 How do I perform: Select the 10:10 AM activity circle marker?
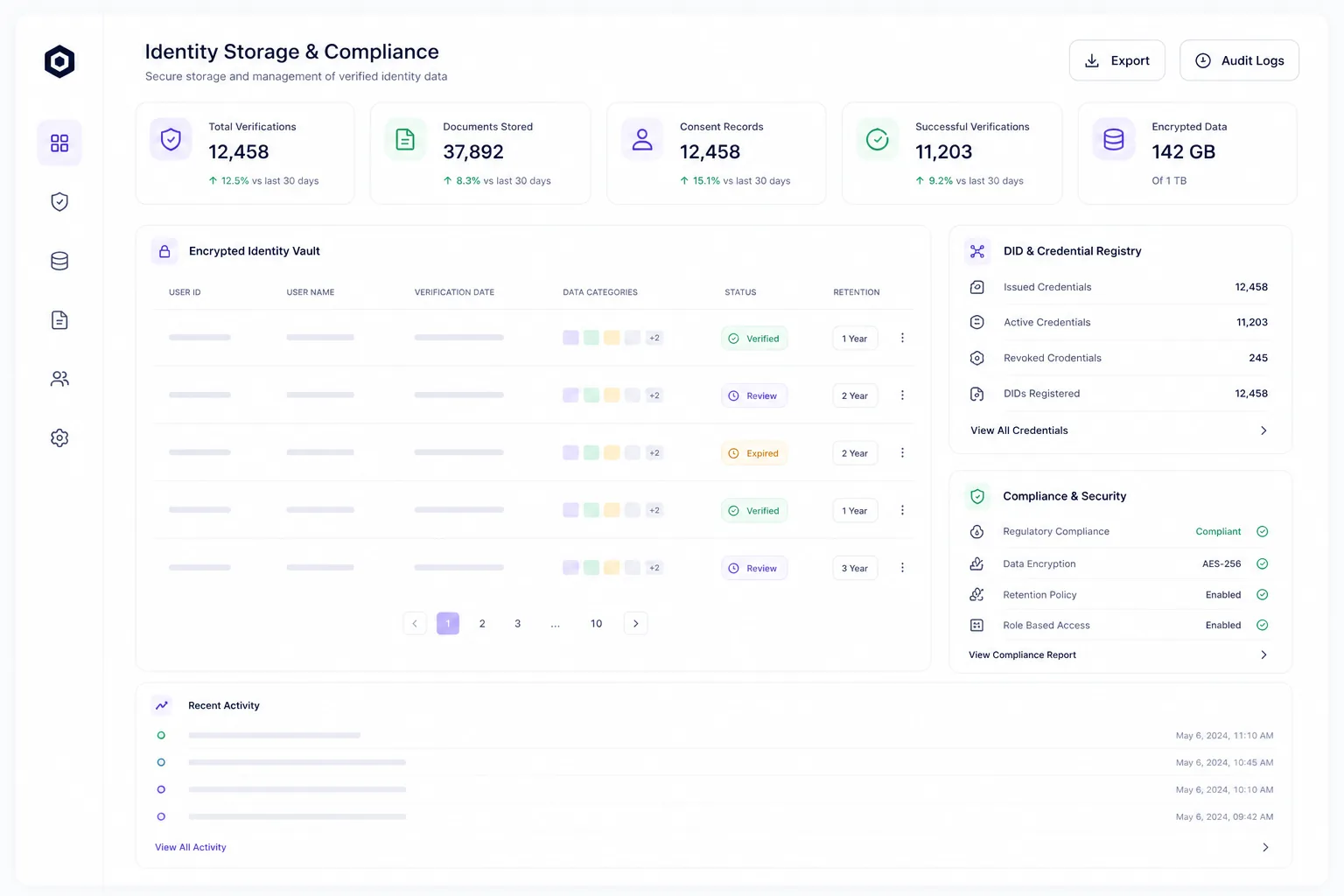coord(161,790)
